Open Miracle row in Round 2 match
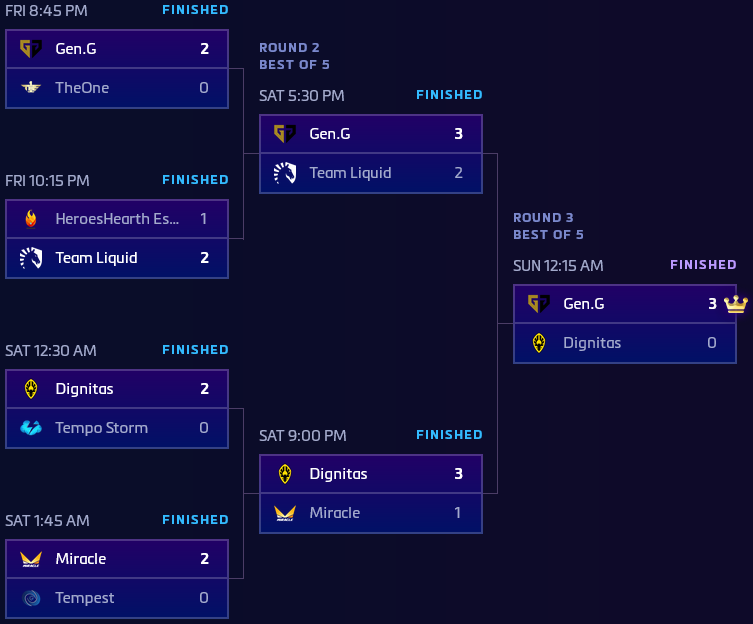Screen dimensions: 753x624 [370, 513]
